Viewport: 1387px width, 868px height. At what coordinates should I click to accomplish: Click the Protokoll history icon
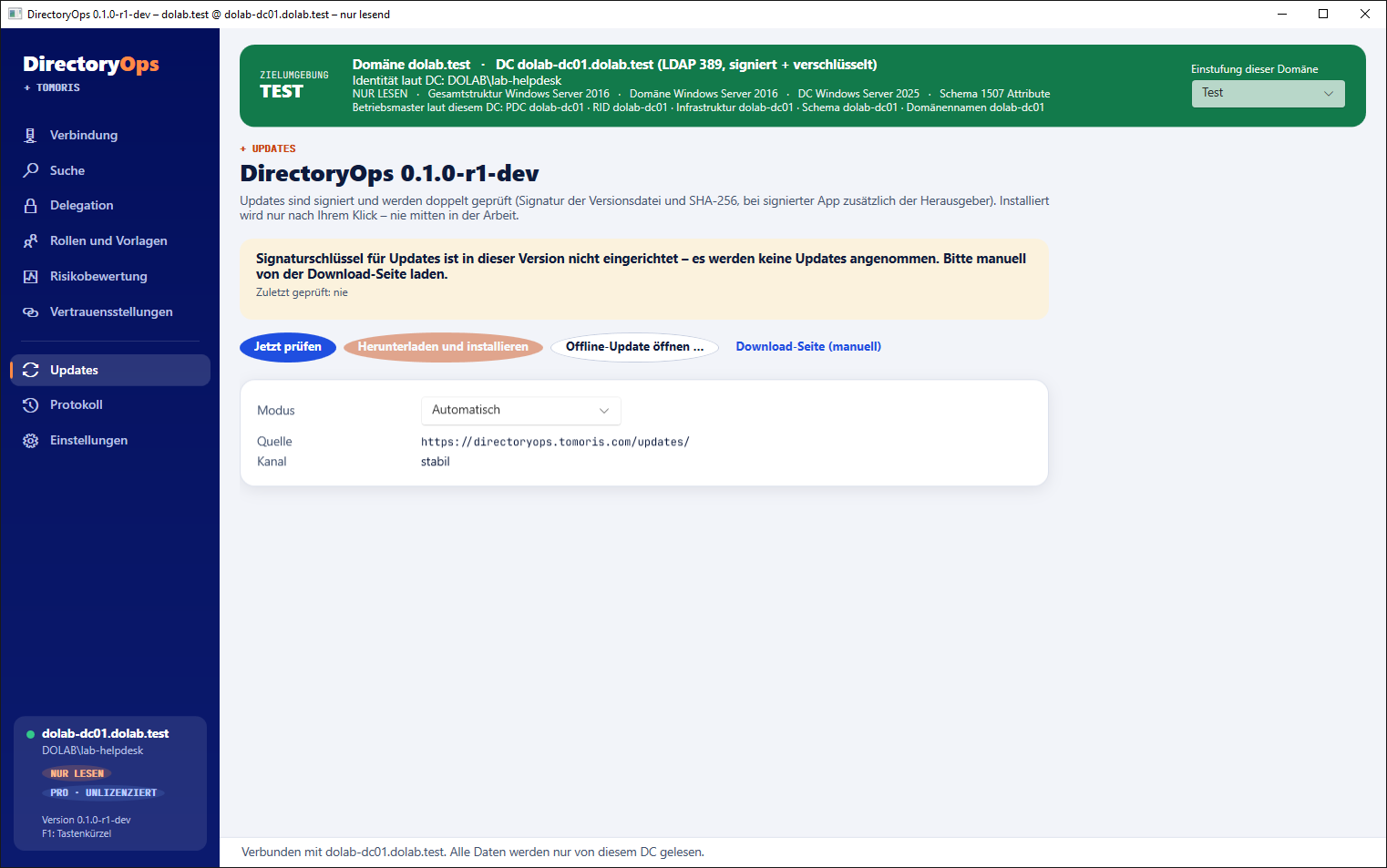tap(30, 405)
